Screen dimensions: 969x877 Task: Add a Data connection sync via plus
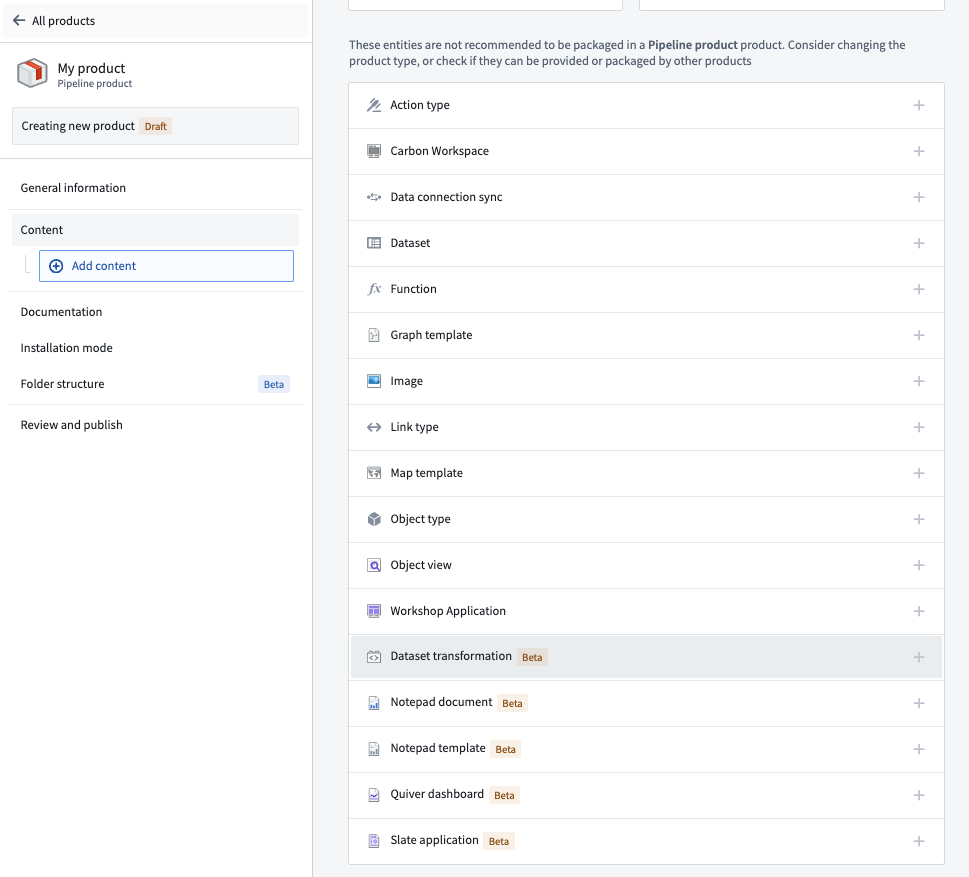click(x=919, y=197)
